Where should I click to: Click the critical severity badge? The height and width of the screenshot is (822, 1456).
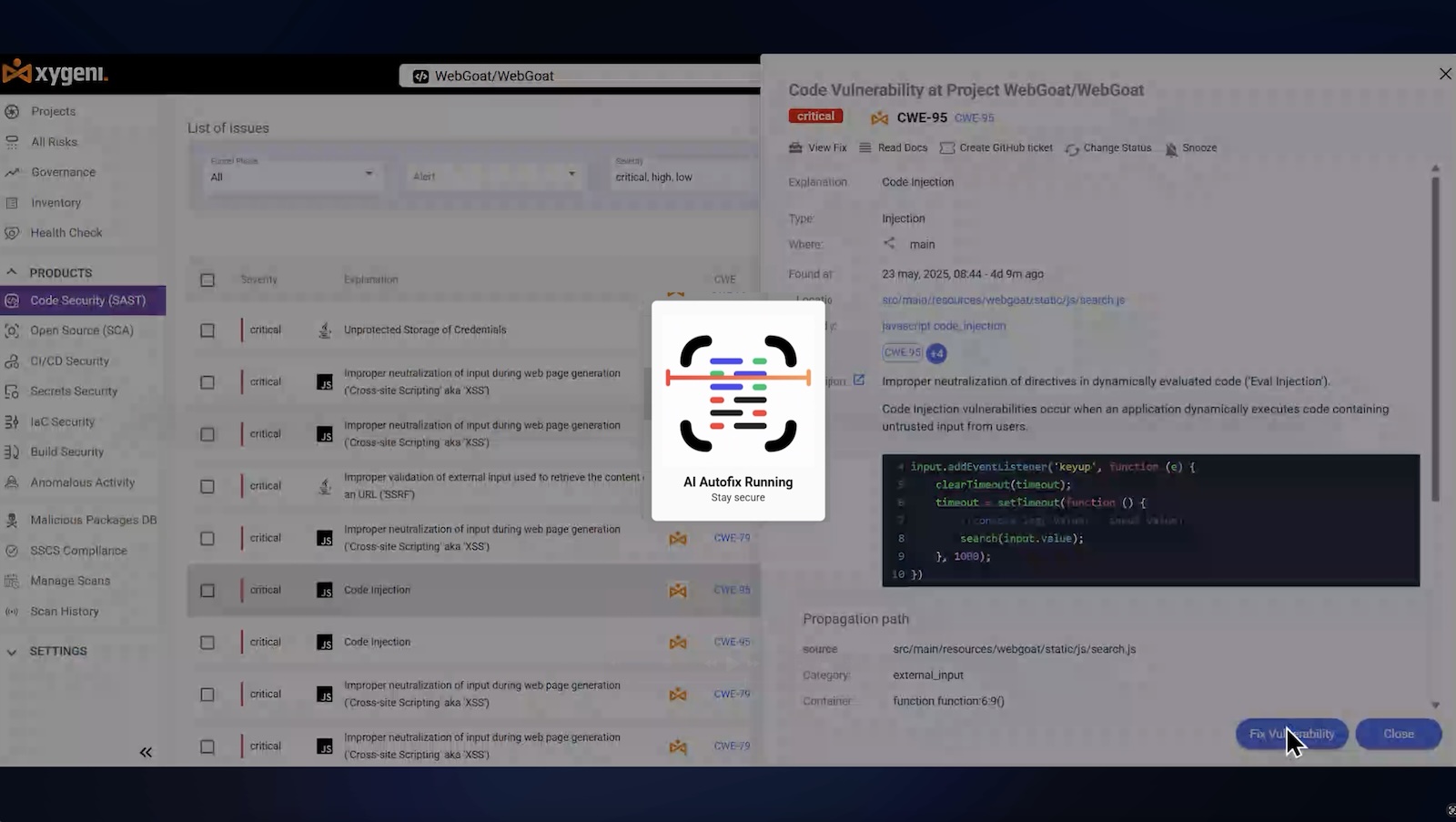coord(815,117)
